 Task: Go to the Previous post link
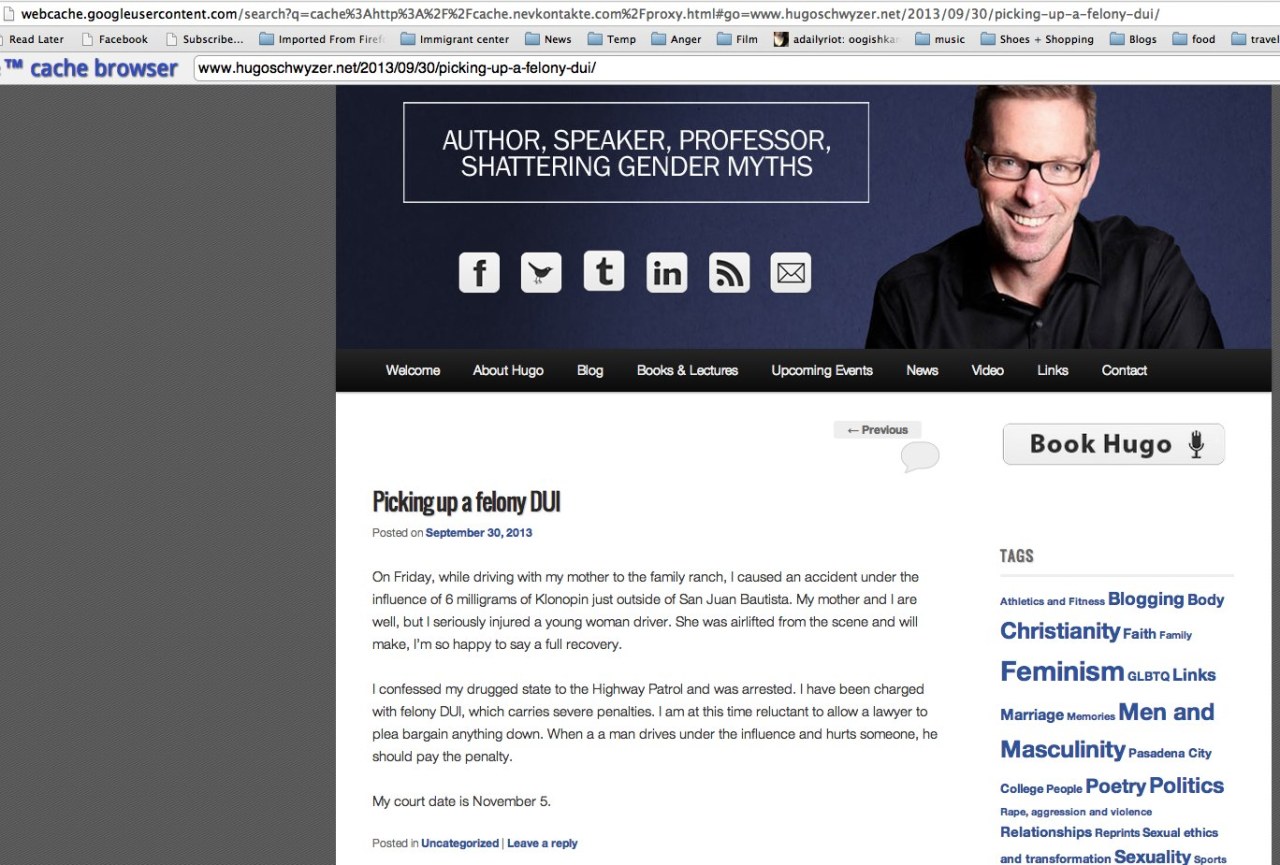(877, 430)
